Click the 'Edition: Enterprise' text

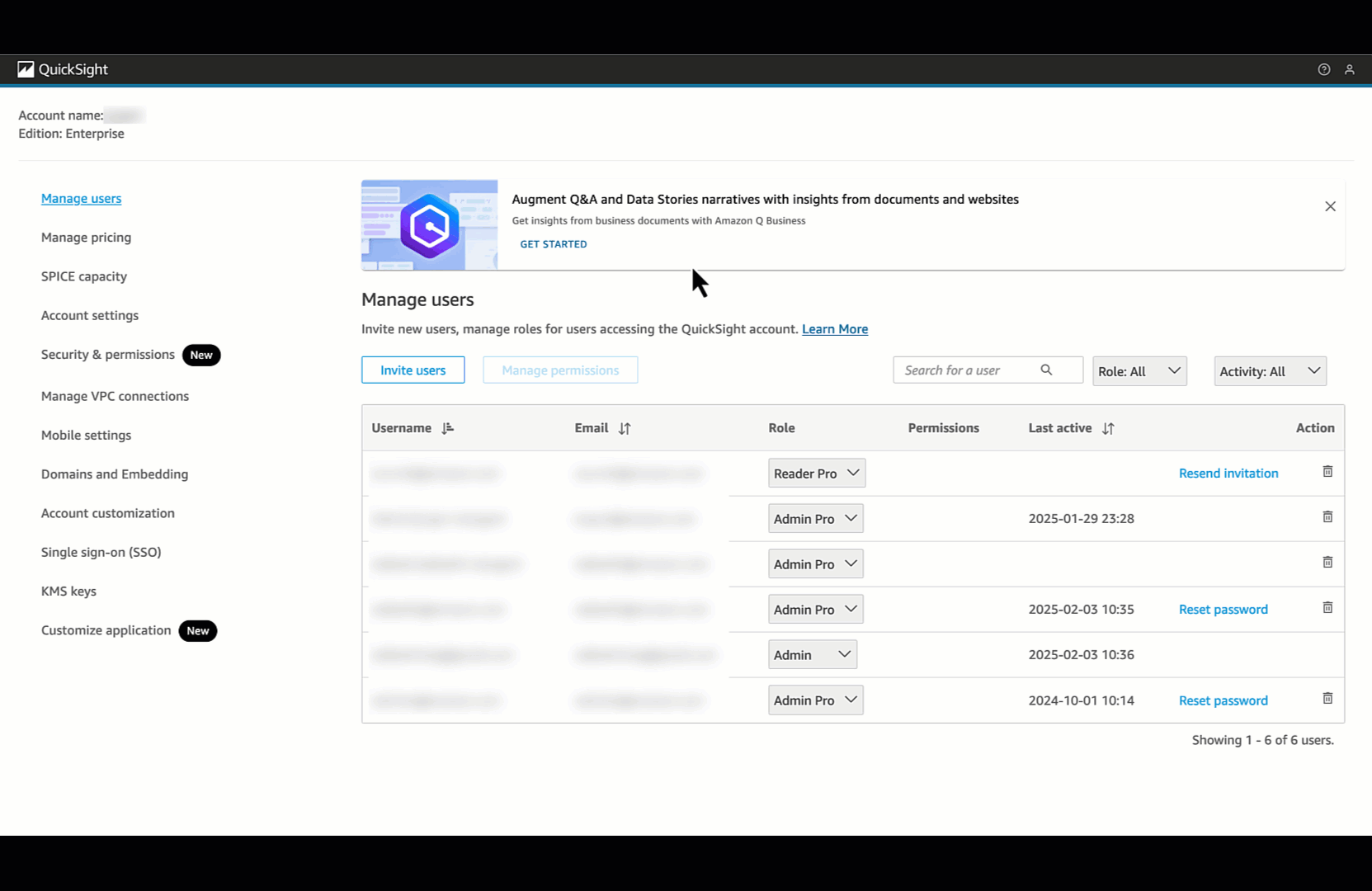coord(71,134)
